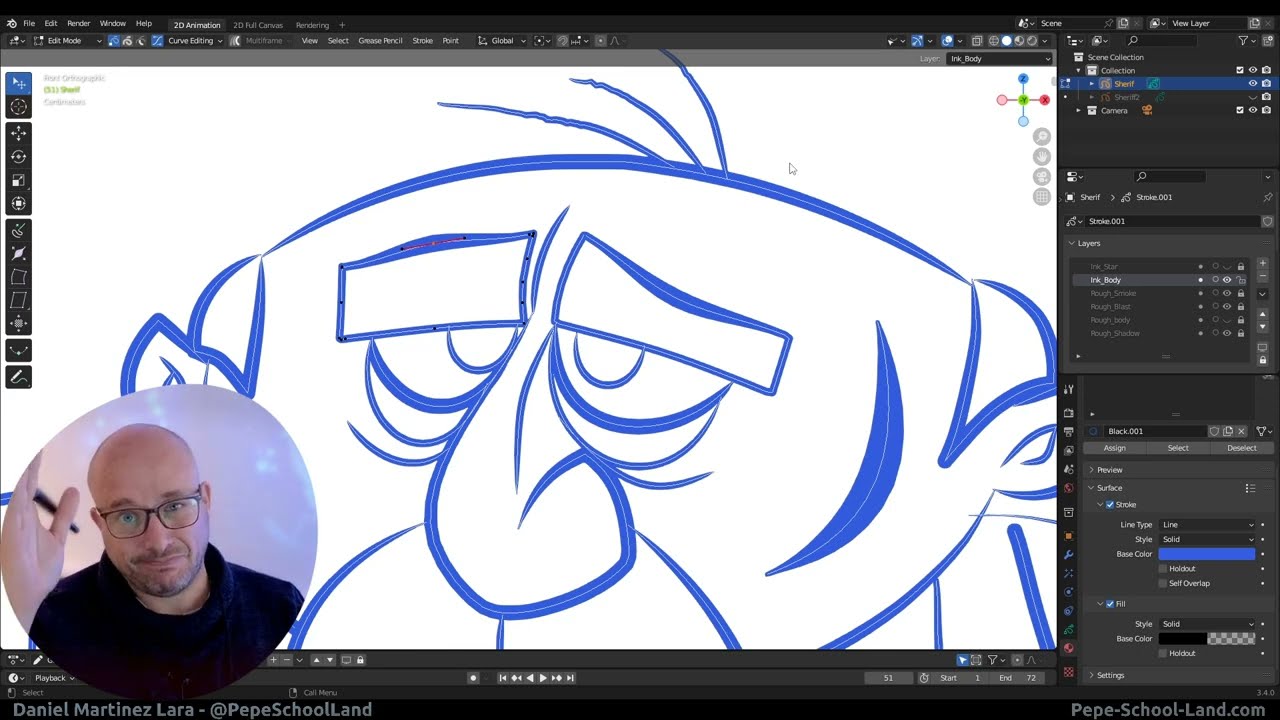
Task: Toggle Multiframe editing
Action: click(236, 41)
